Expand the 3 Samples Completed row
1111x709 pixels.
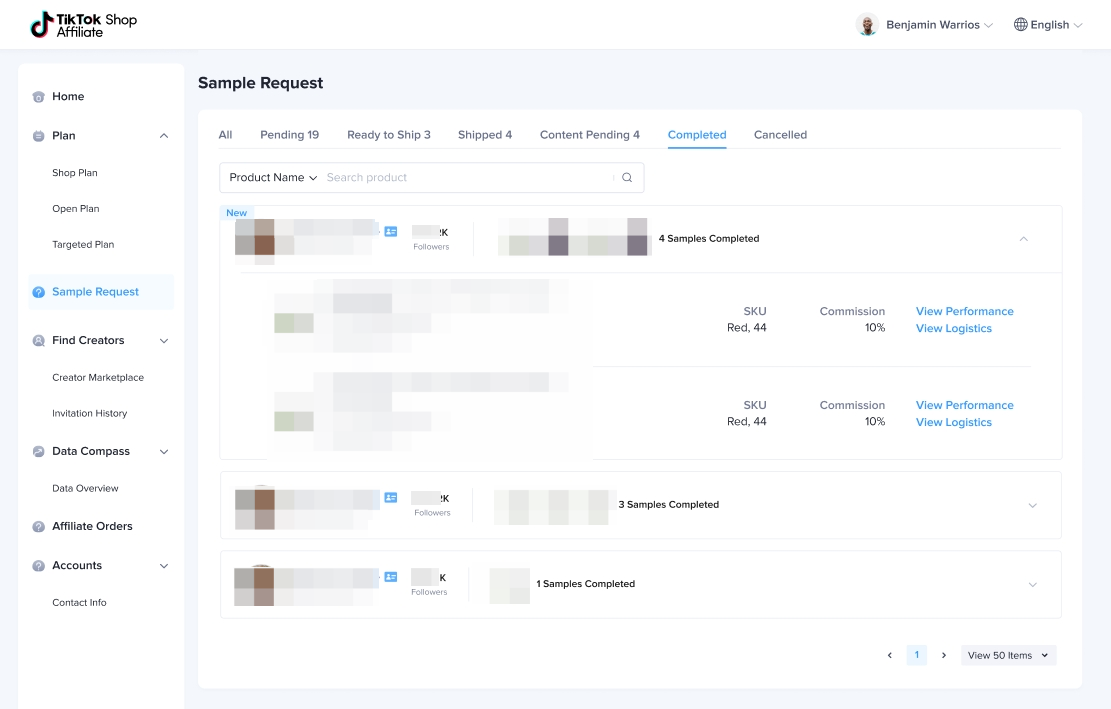point(1032,505)
